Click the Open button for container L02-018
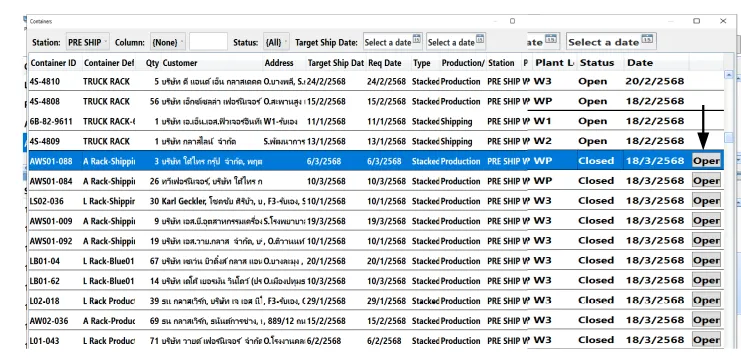 pyautogui.click(x=706, y=300)
